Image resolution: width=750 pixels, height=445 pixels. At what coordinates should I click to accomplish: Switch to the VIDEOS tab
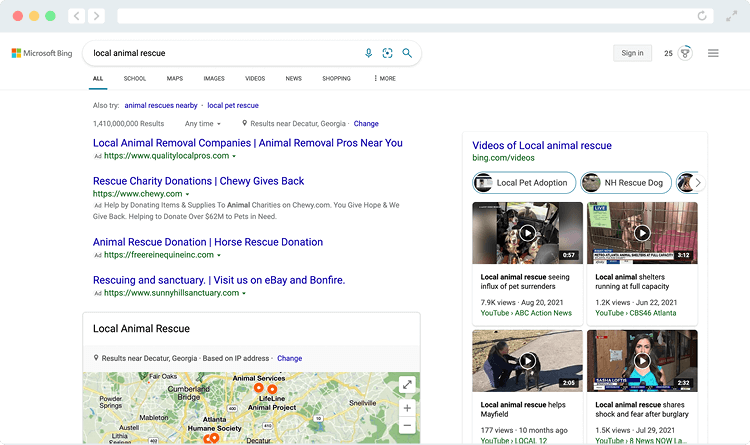tap(255, 78)
